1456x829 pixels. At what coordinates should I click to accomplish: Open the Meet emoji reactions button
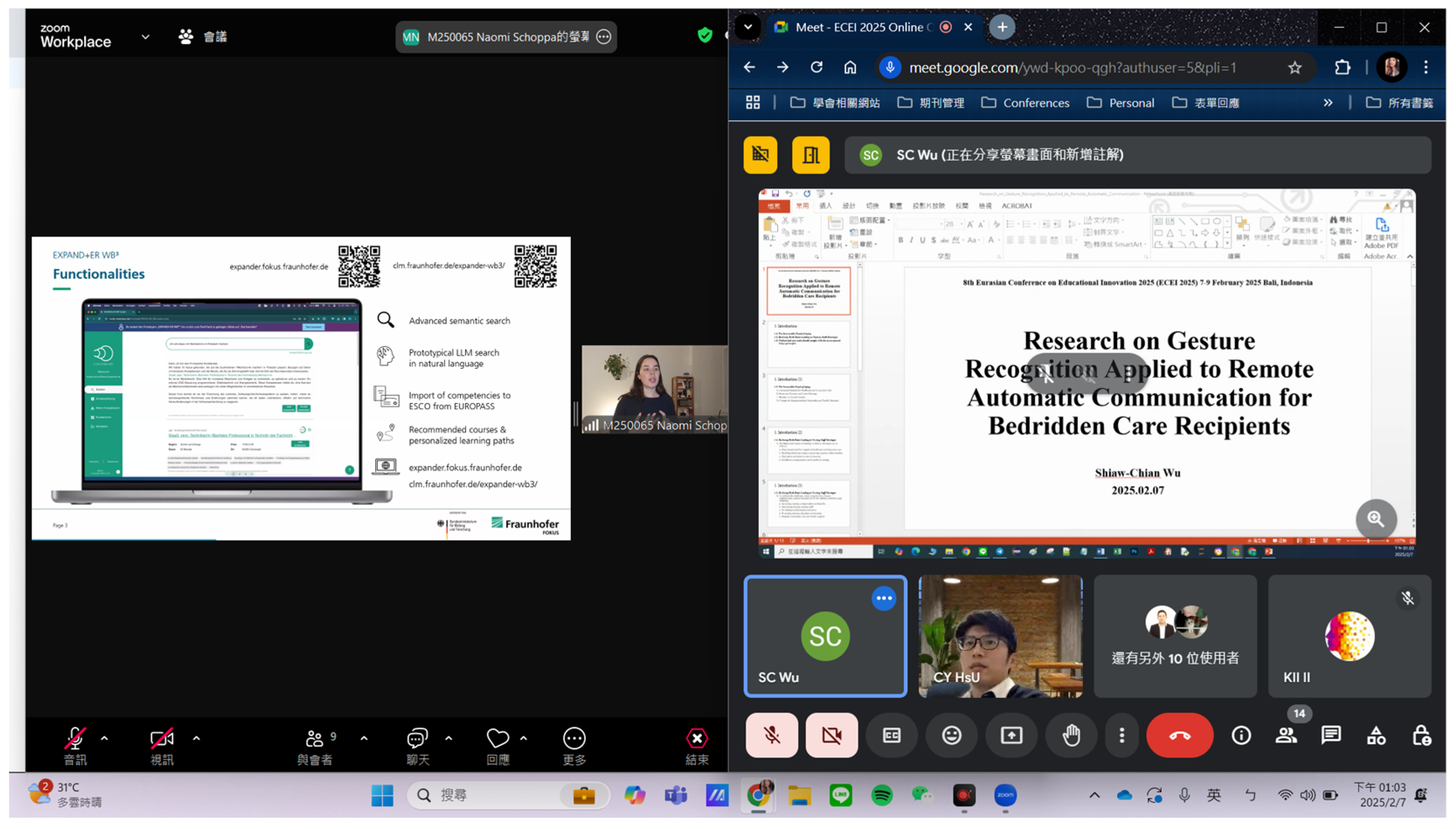click(x=951, y=735)
